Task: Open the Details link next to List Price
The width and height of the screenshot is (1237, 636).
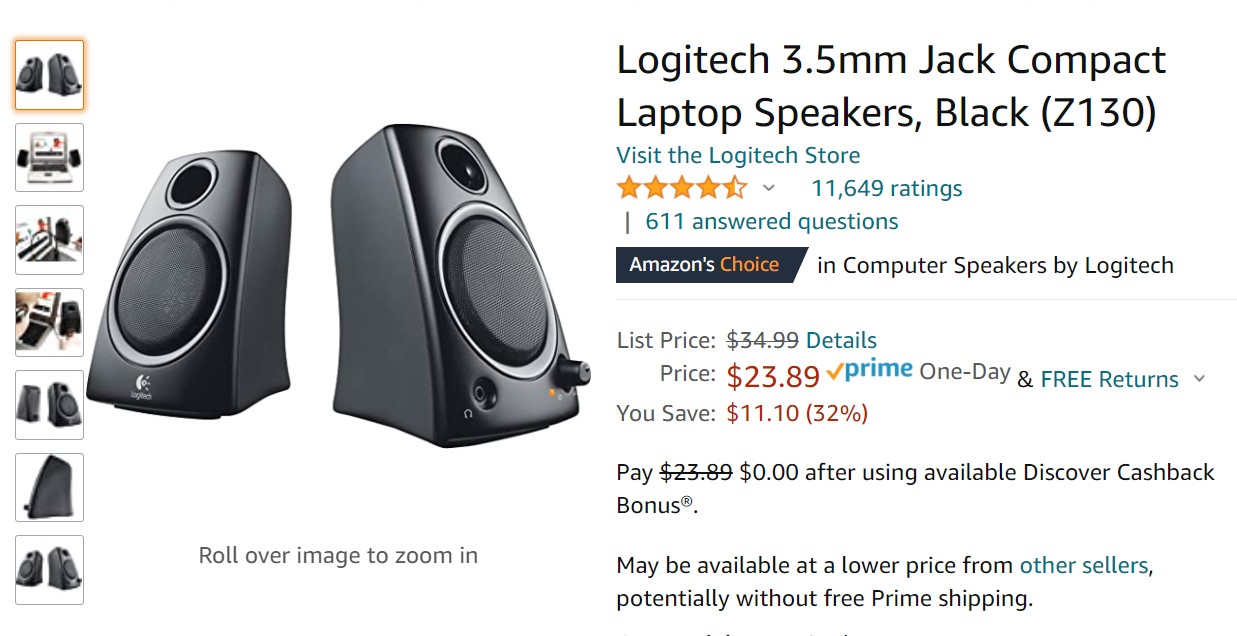Action: coord(843,340)
